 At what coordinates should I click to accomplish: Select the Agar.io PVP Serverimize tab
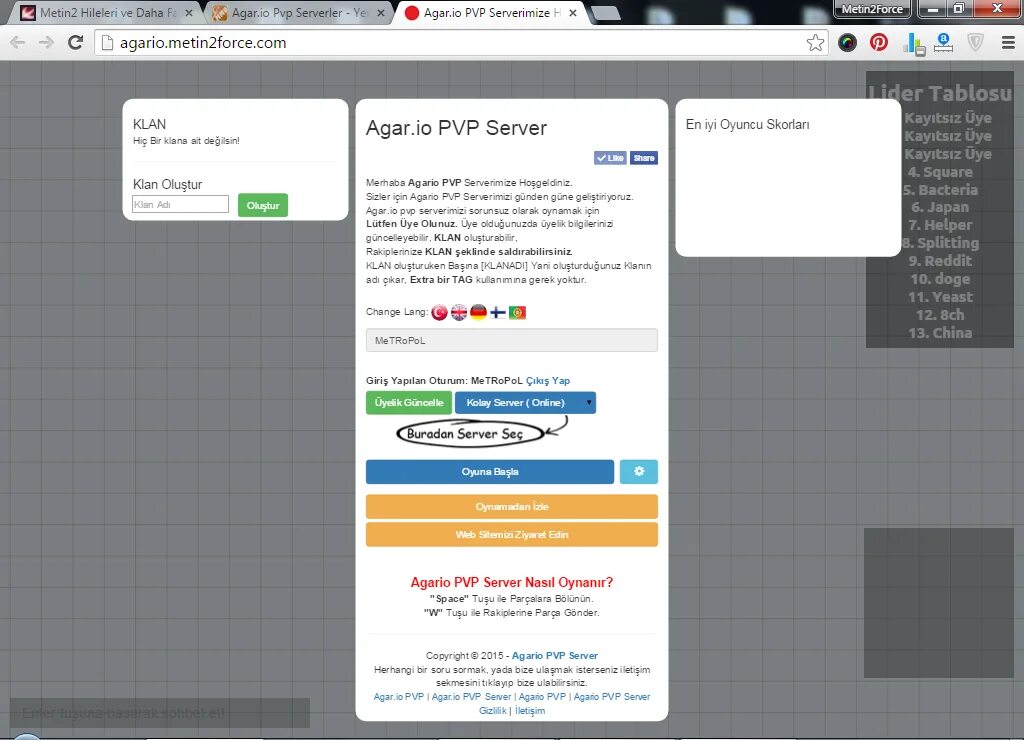coord(490,12)
